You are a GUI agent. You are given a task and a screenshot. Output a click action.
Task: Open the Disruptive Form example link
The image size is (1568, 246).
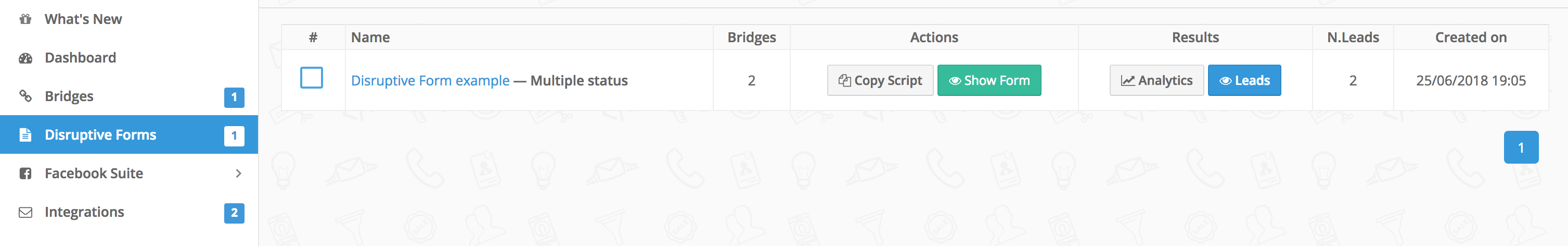tap(430, 81)
